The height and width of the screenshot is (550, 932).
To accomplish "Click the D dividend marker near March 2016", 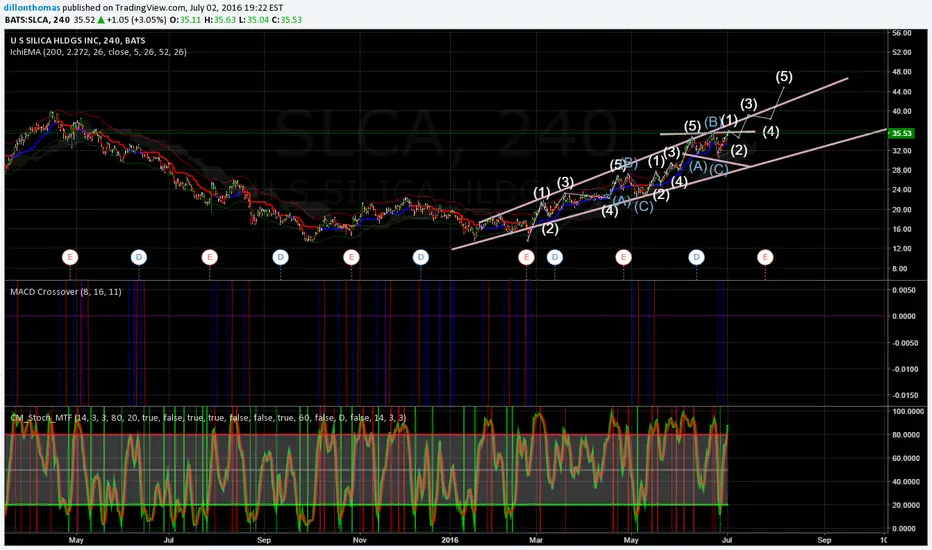I will pyautogui.click(x=555, y=257).
